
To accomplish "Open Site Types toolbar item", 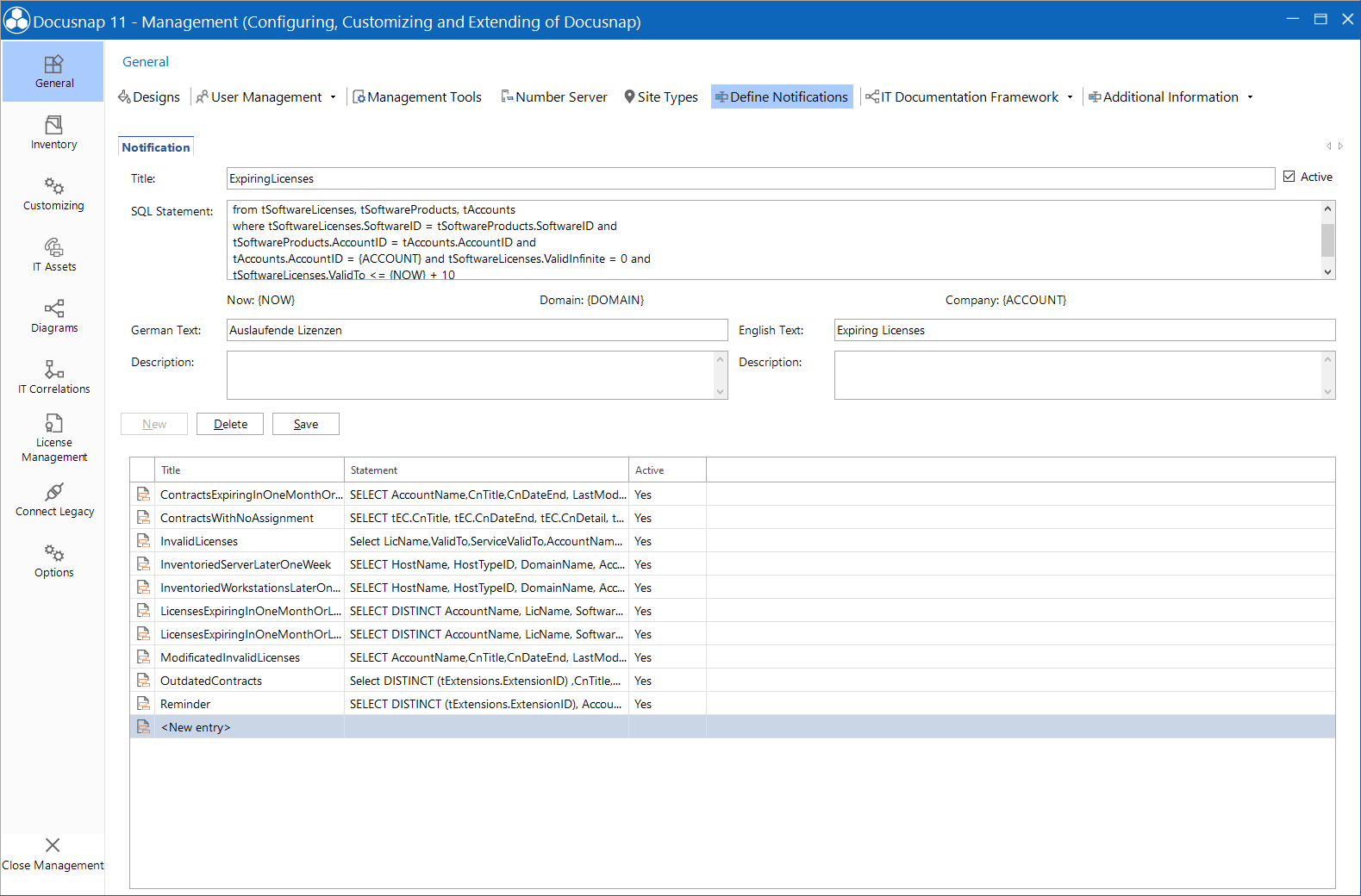I will (x=661, y=96).
